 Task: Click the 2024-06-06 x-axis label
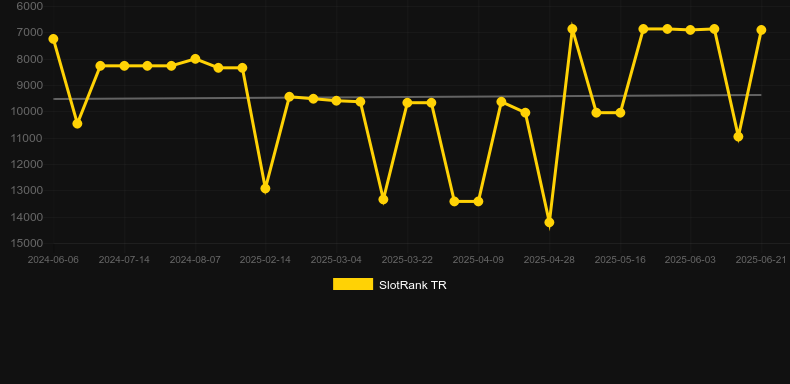[x=53, y=260]
